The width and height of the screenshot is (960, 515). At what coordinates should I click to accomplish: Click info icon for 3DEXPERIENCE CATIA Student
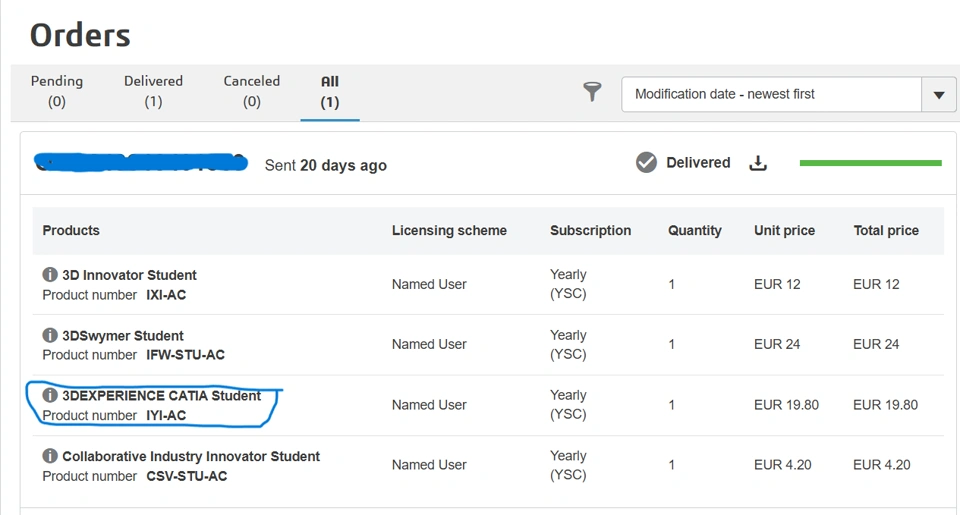pos(50,396)
